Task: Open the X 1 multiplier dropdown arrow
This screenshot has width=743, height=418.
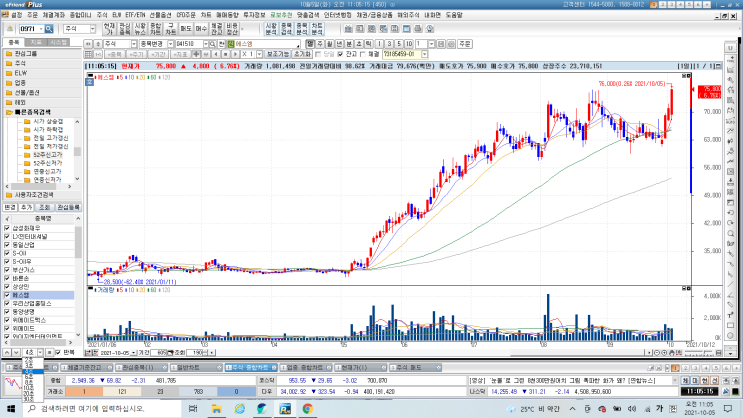Action: pyautogui.click(x=259, y=55)
